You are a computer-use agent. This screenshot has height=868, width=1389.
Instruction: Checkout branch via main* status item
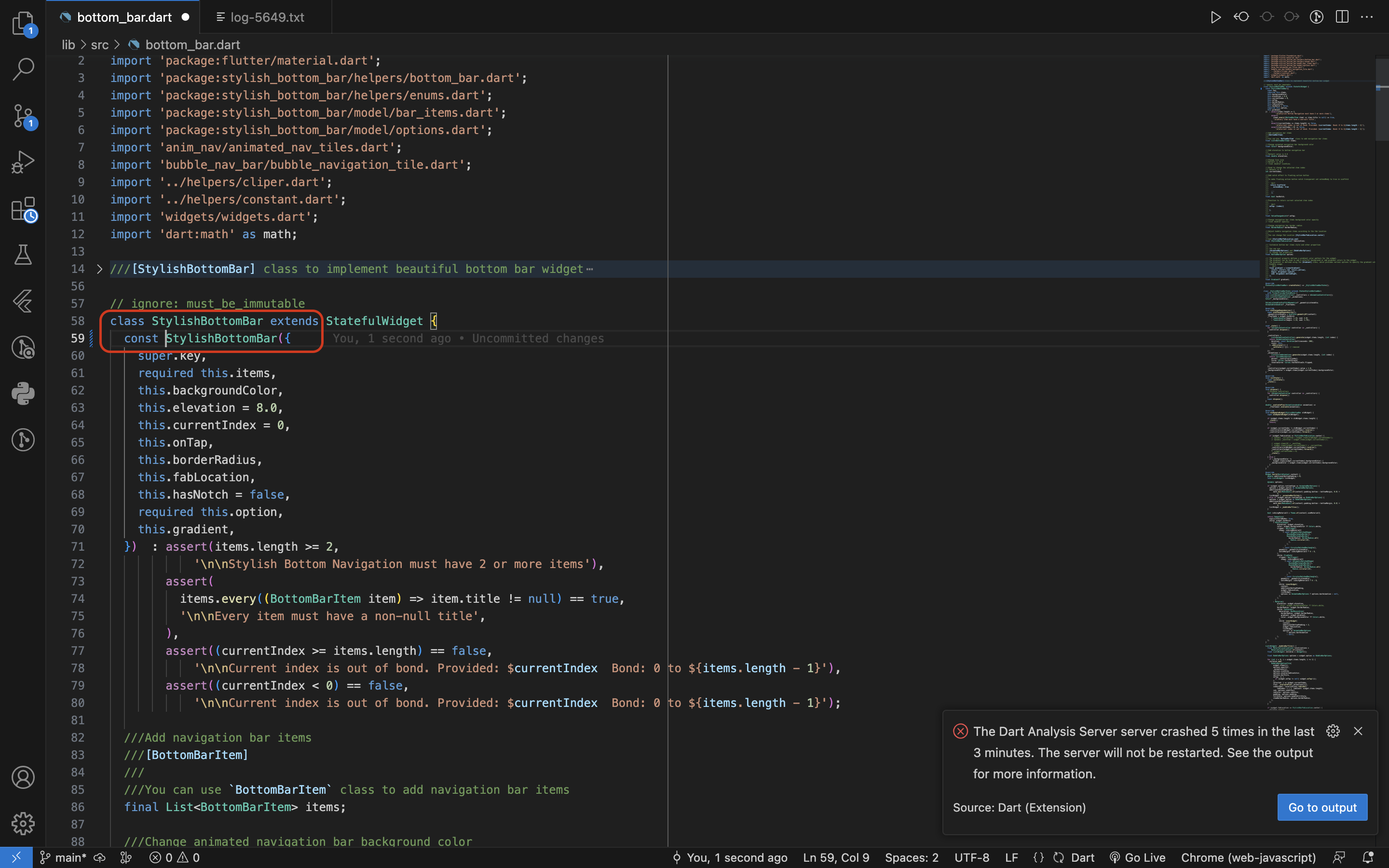point(63,858)
